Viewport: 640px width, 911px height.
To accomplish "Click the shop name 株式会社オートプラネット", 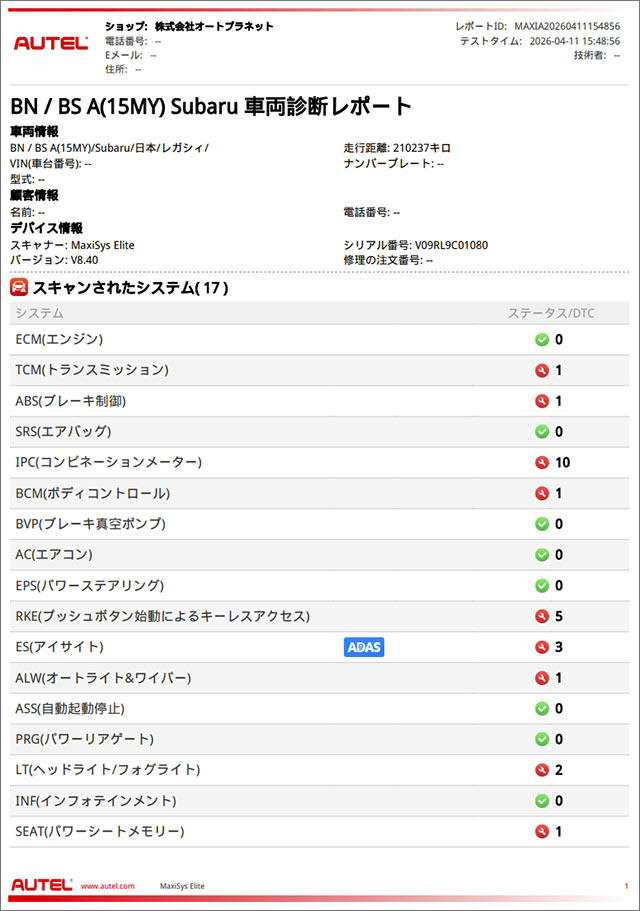I will 214,26.
